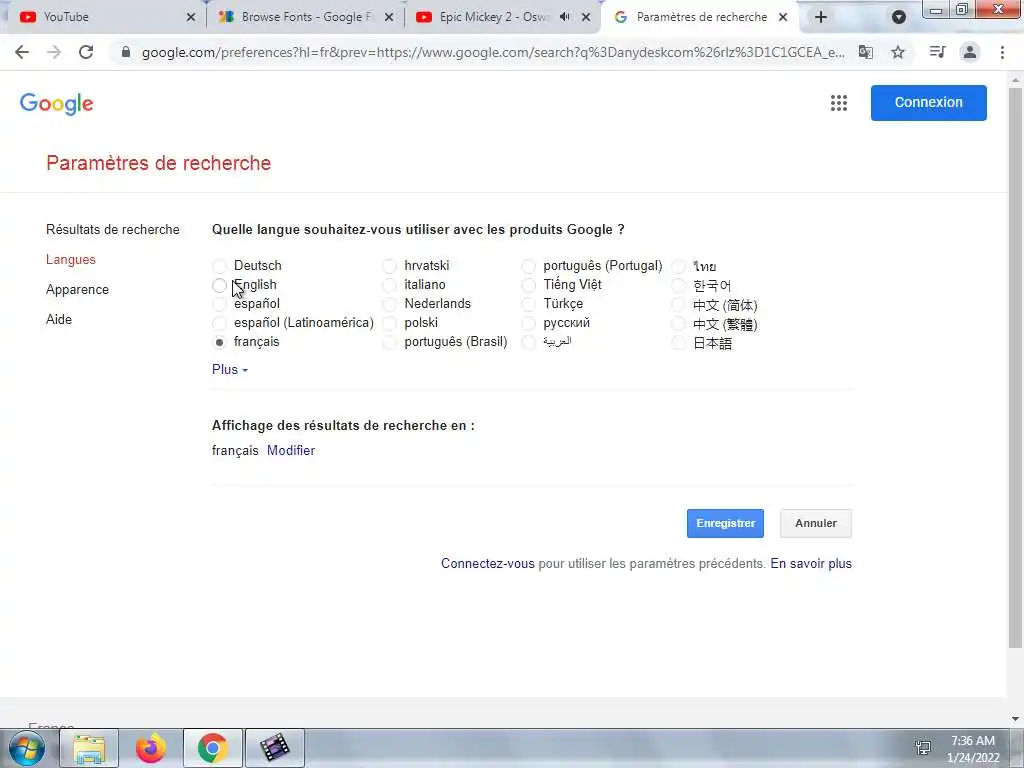Select the português (Portugal) radio button
This screenshot has height=768, width=1024.
[x=528, y=266]
